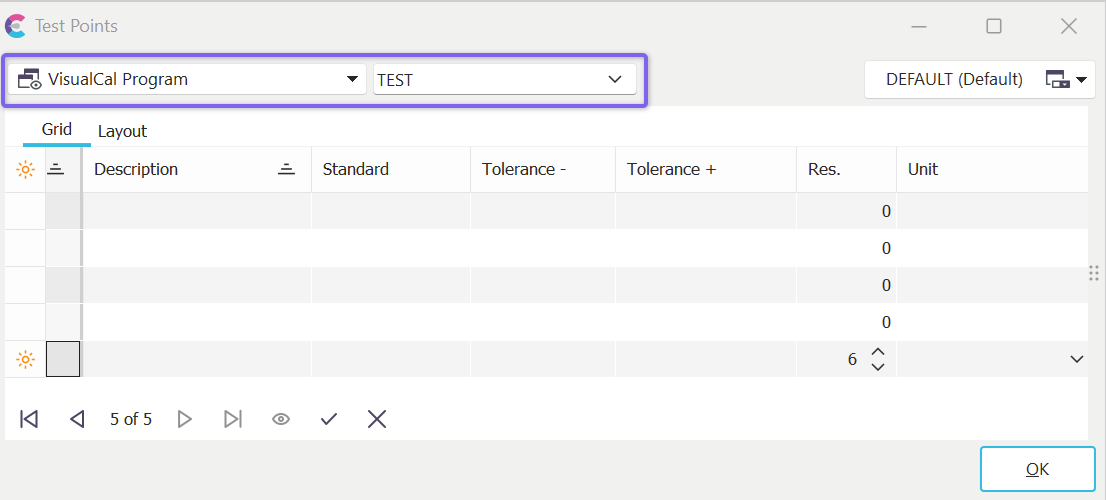Click the Standard cell in first row
This screenshot has width=1106, height=500.
(x=390, y=211)
